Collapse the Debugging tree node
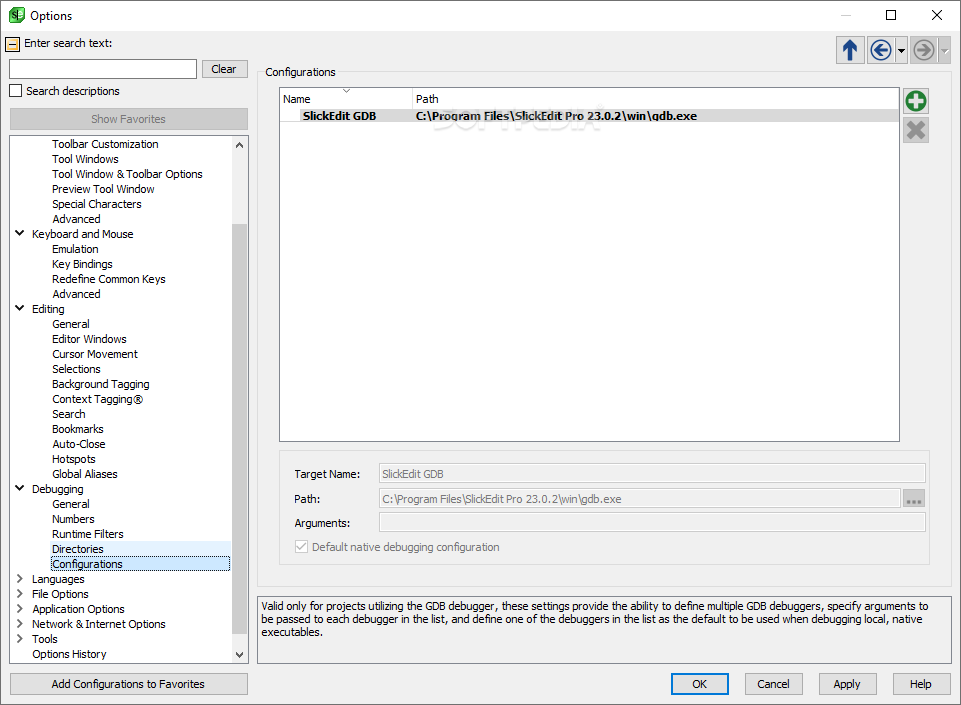Screen dimensions: 961x705 pyautogui.click(x=20, y=489)
